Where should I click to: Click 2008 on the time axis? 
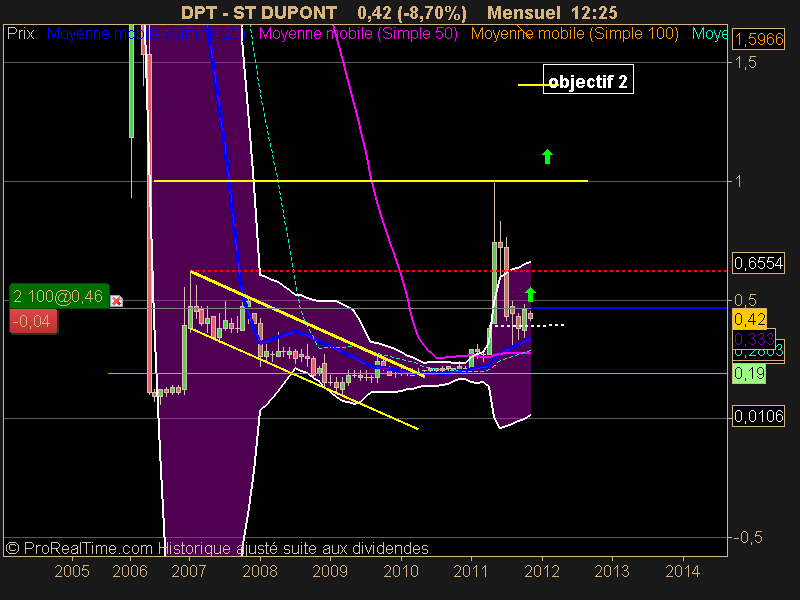click(x=260, y=571)
